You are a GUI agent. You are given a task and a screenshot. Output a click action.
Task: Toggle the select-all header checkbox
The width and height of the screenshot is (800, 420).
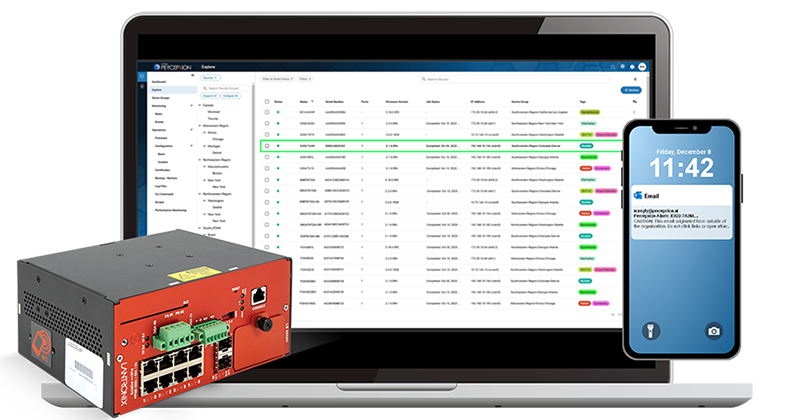coord(267,102)
